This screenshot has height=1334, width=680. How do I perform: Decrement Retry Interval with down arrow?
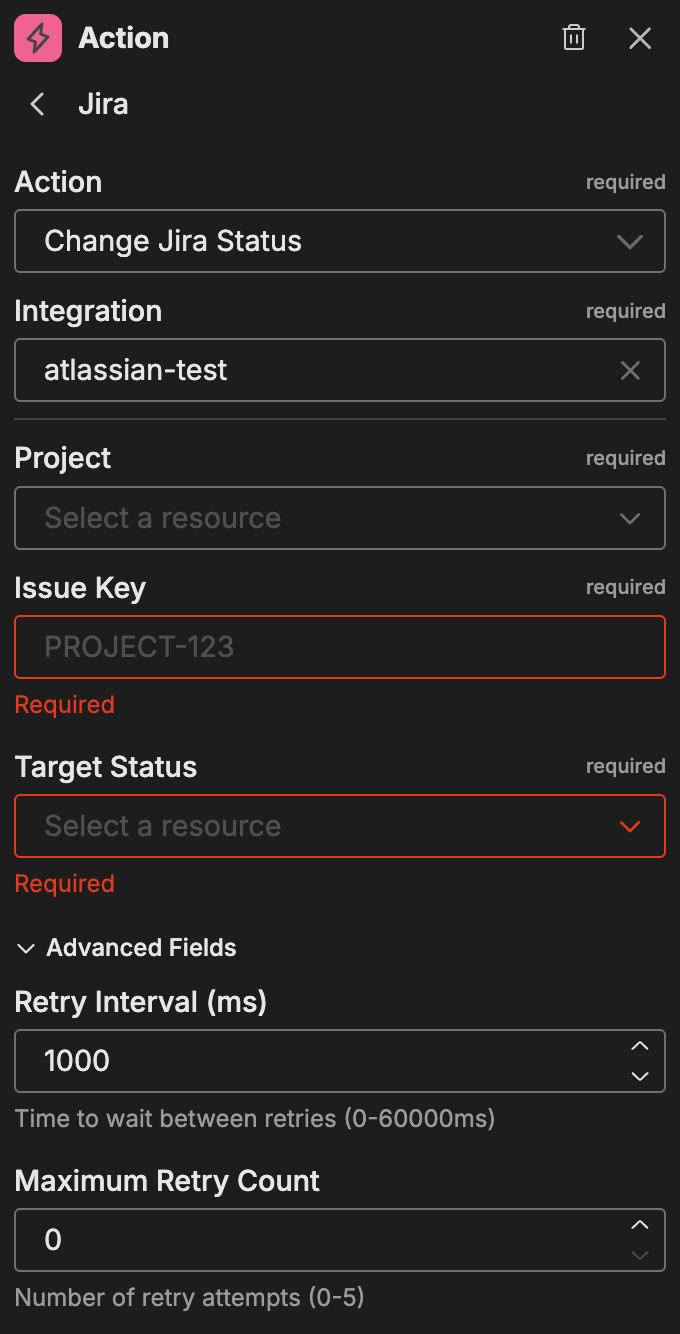(640, 1076)
